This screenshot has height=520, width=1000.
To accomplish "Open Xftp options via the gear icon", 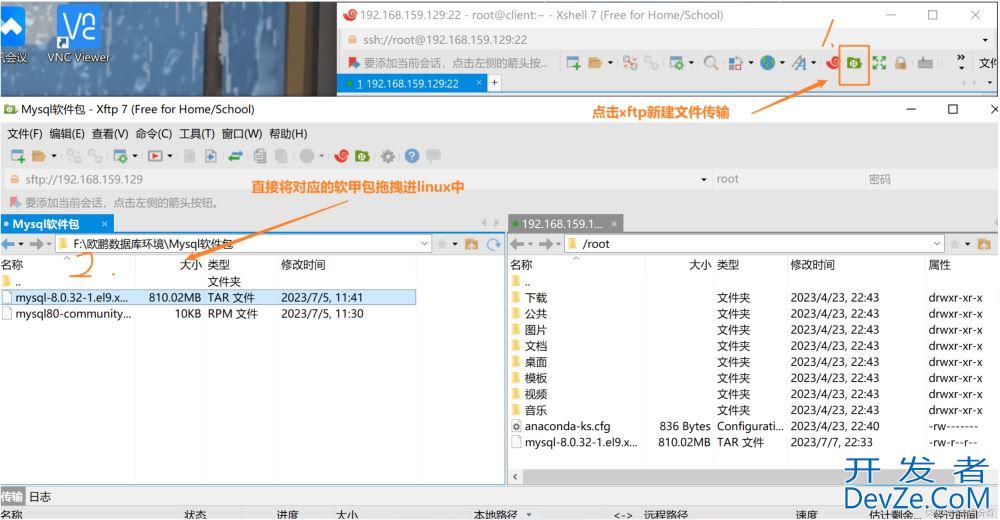I will pos(388,156).
